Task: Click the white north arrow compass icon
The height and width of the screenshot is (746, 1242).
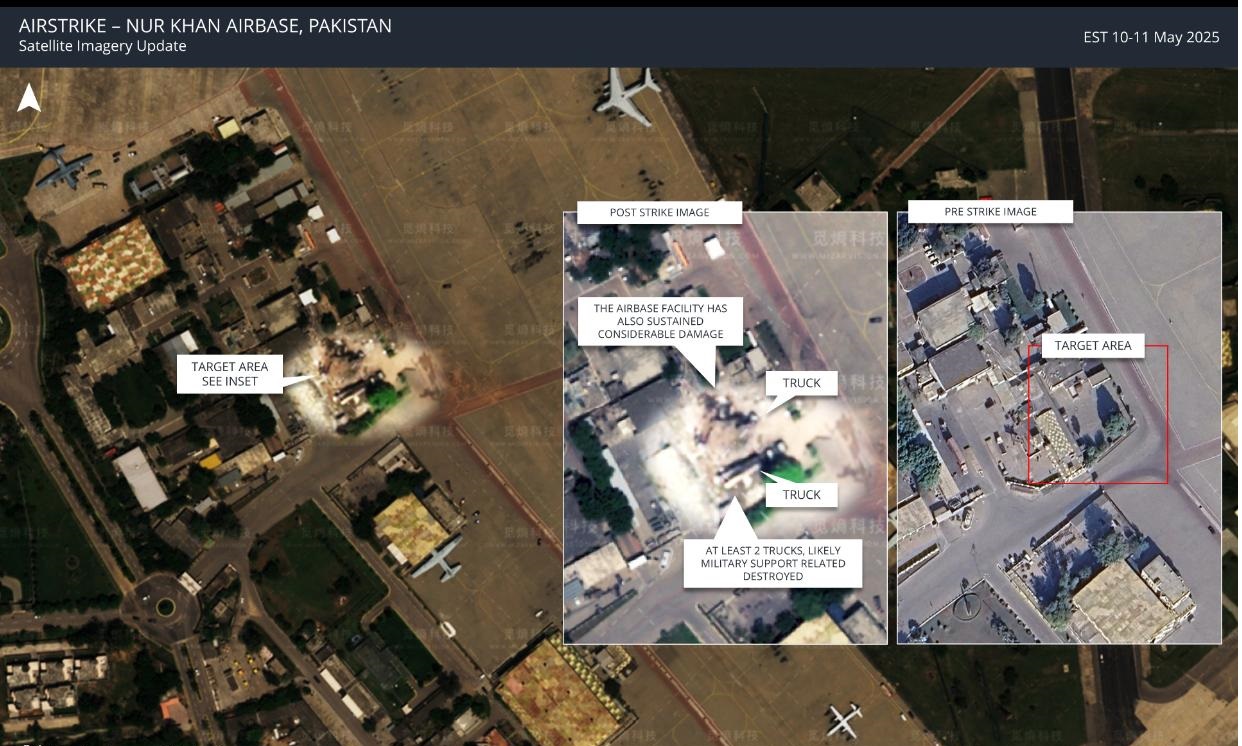Action: click(x=29, y=97)
